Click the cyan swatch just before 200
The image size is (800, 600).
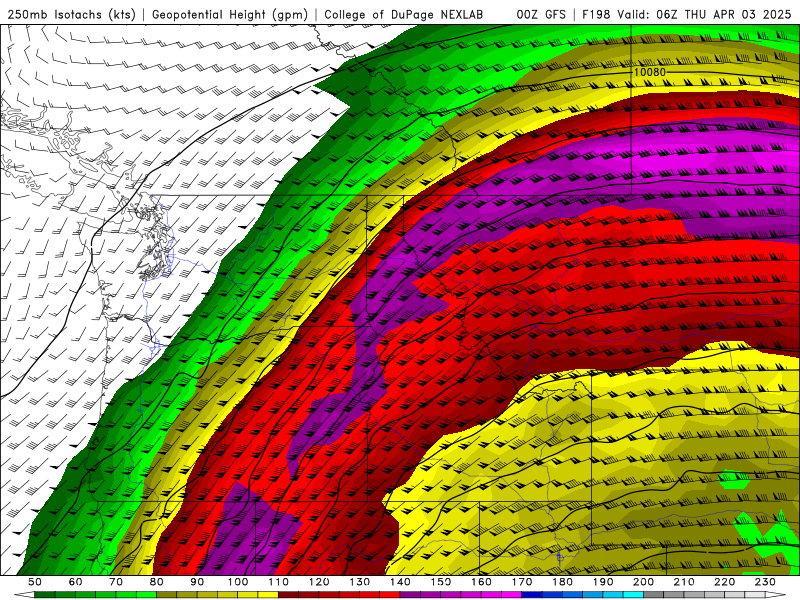(633, 595)
